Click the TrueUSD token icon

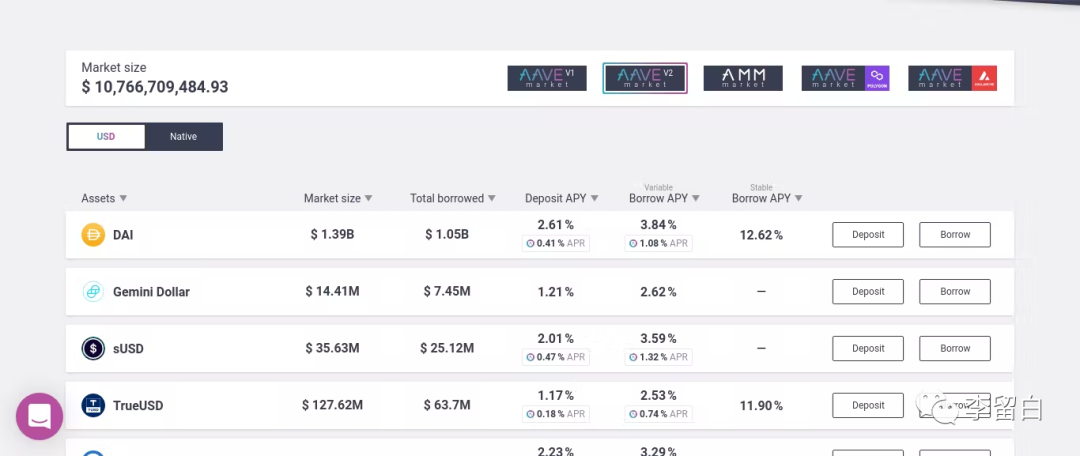[x=93, y=405]
